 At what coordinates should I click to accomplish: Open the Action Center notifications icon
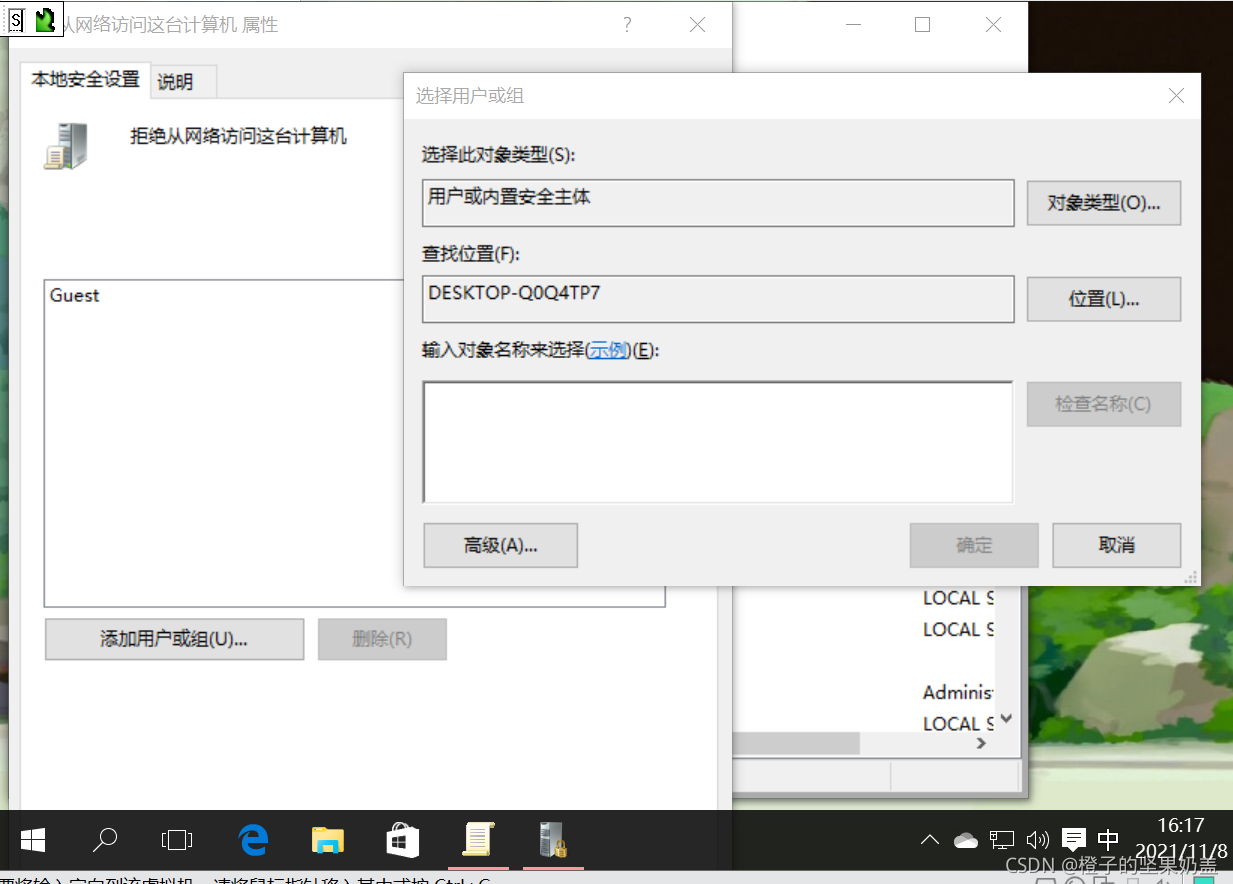[x=1074, y=840]
